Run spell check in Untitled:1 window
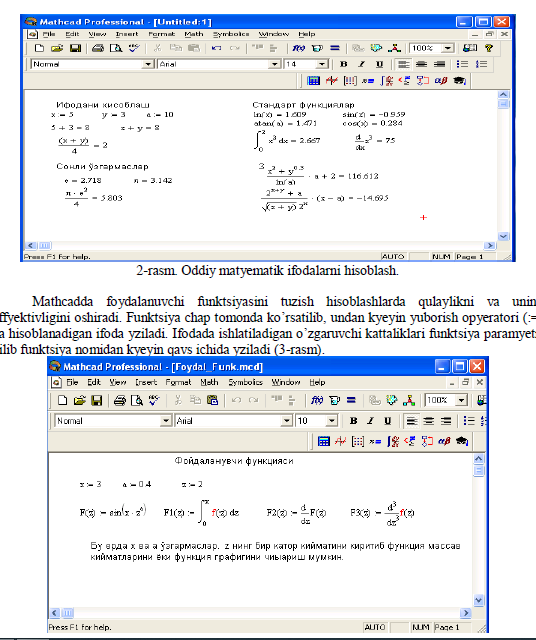 tap(134, 48)
